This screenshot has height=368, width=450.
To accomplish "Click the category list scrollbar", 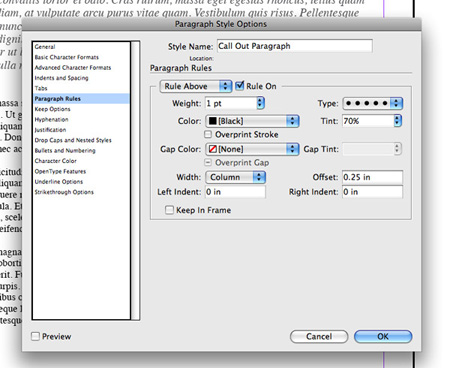I will pos(135,180).
